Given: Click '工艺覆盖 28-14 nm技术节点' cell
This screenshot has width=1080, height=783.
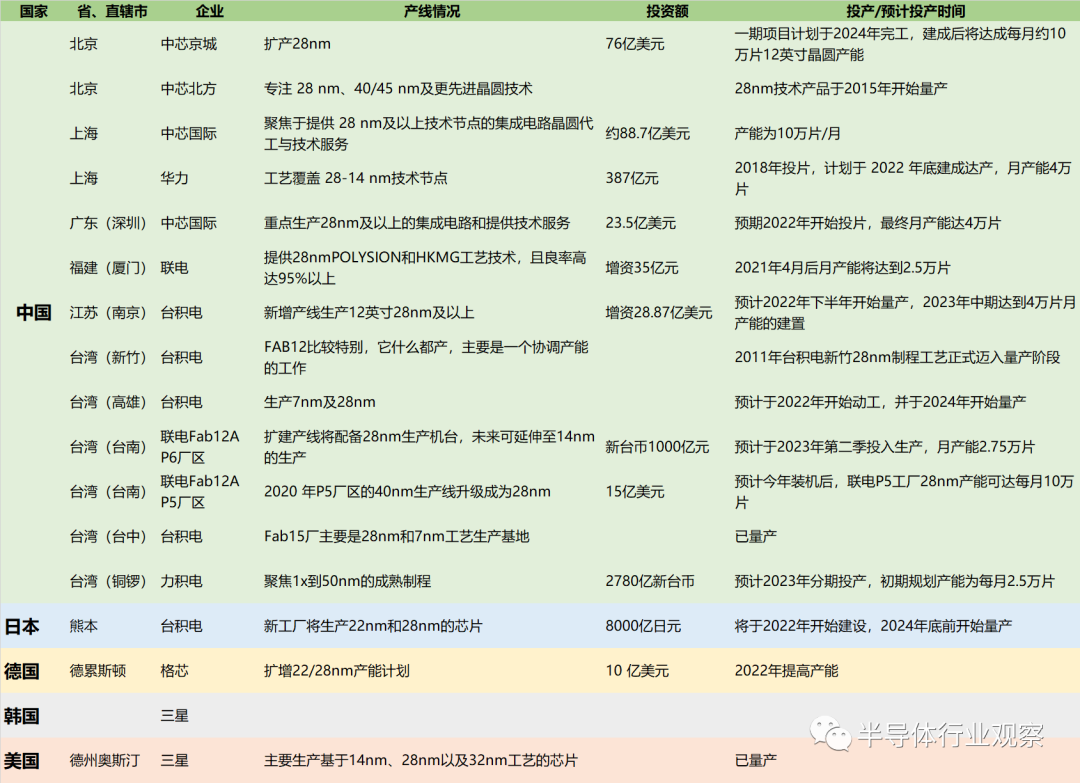Looking at the screenshot, I should (355, 178).
